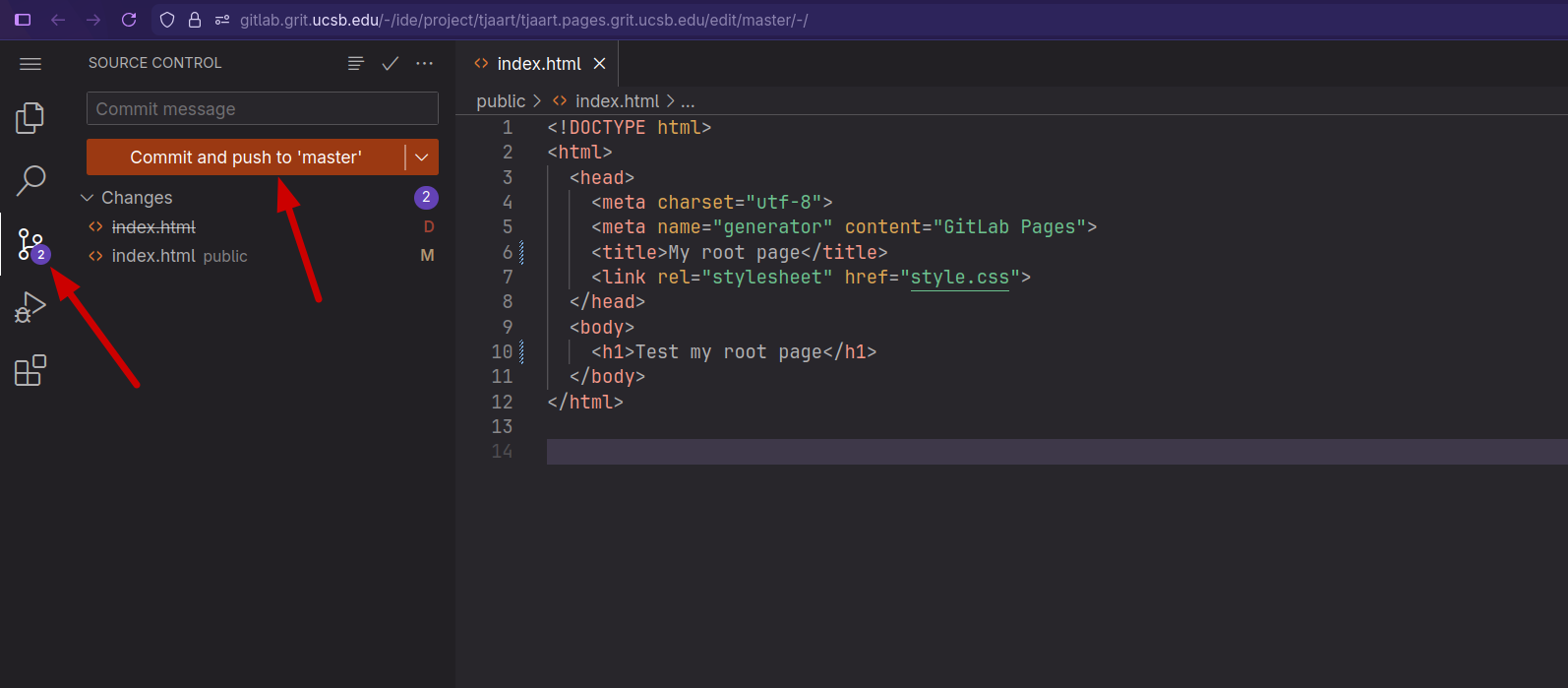1568x688 pixels.
Task: Open the Source Control view icon
Action: coord(30,244)
